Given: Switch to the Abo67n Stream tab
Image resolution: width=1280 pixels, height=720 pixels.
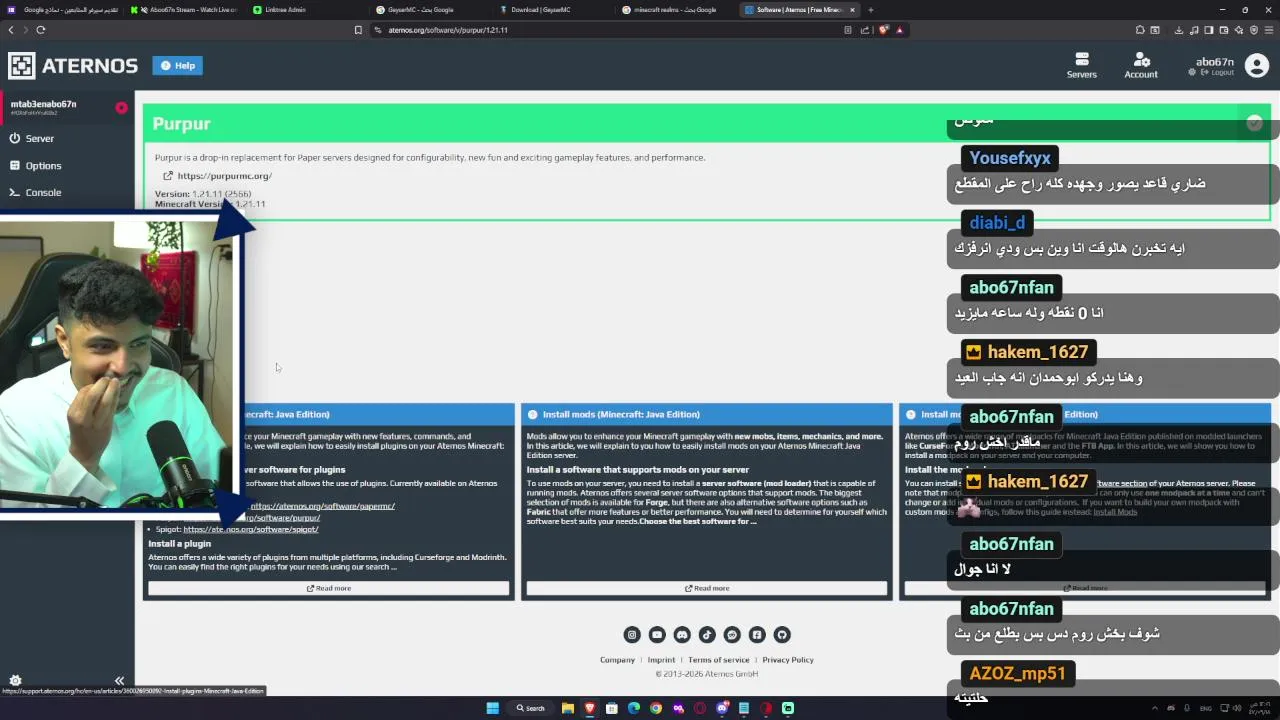Looking at the screenshot, I should [x=184, y=10].
